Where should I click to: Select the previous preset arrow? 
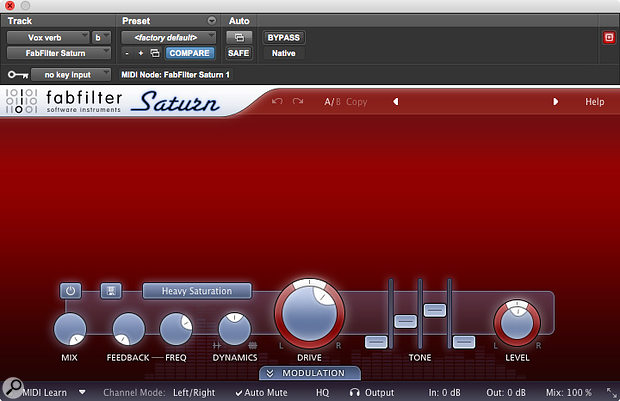pos(395,102)
